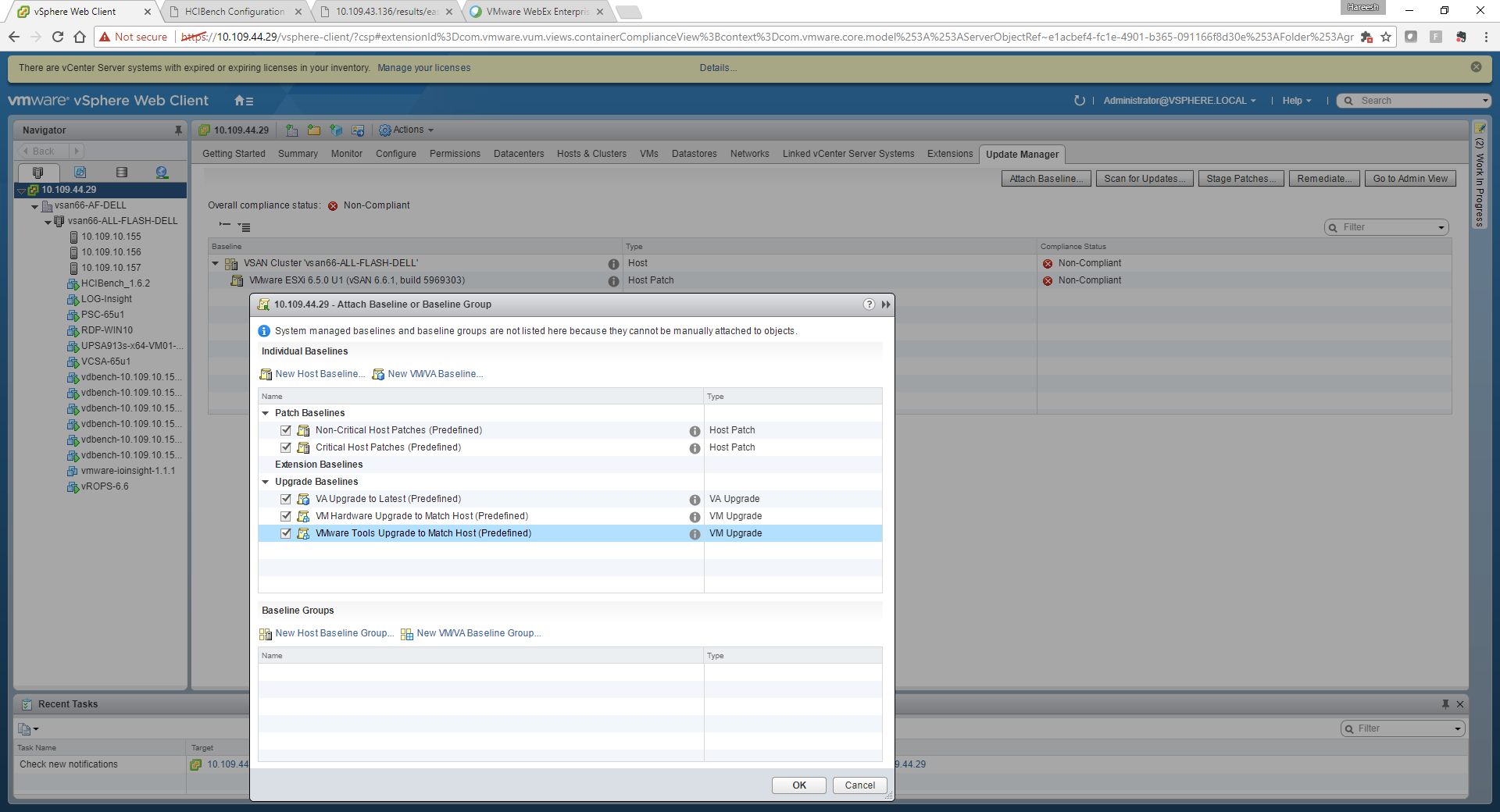The height and width of the screenshot is (812, 1500).
Task: Collapse the Upgrade Baselines group
Action: click(x=266, y=482)
